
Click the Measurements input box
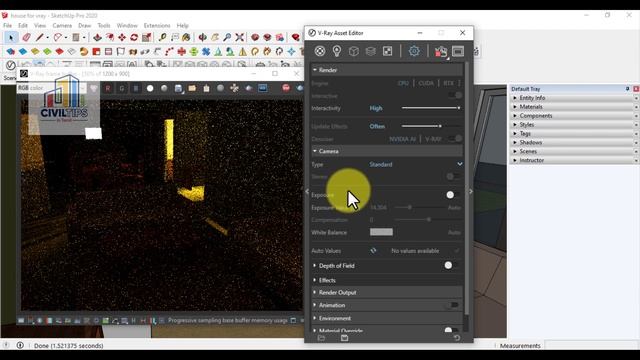591,345
